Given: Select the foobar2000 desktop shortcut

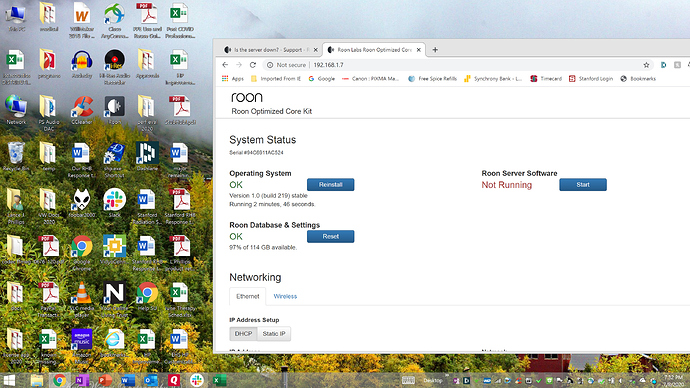Looking at the screenshot, I should pos(82,204).
